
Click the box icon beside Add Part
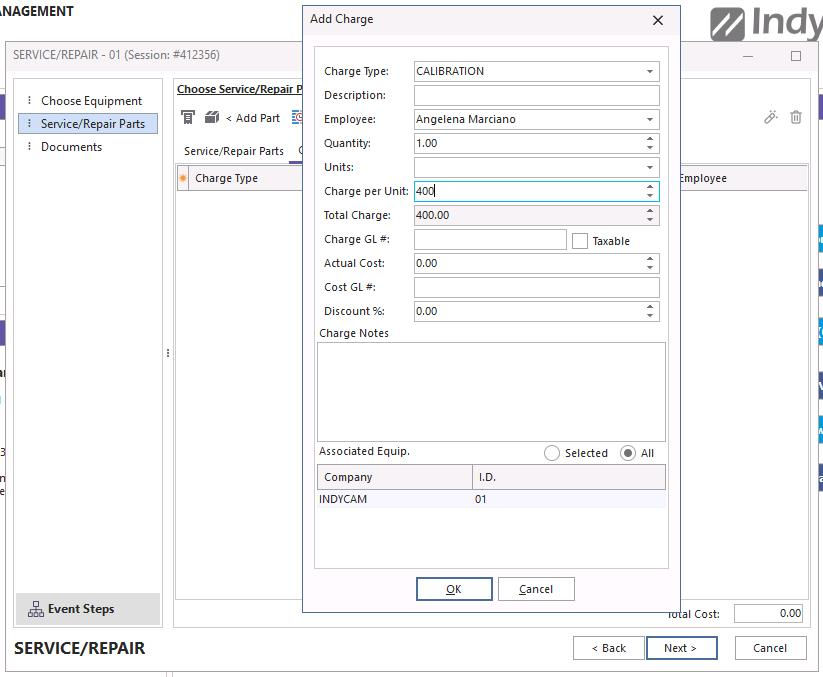[x=212, y=118]
